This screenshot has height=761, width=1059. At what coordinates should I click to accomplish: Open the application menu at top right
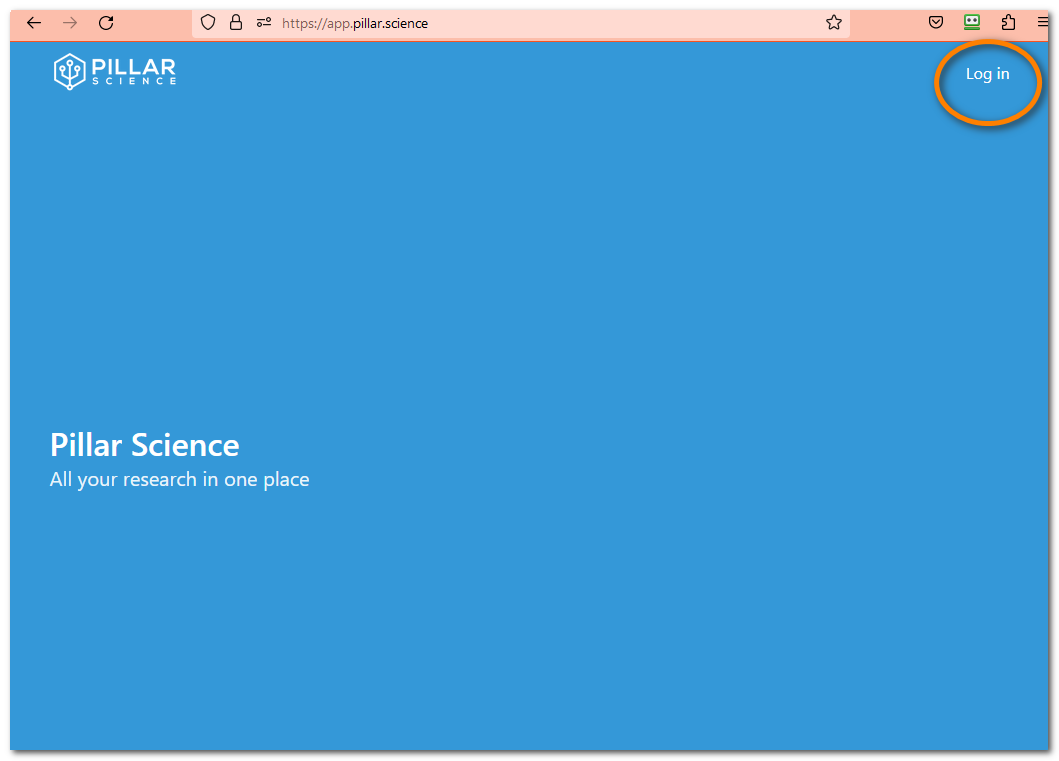(1041, 22)
